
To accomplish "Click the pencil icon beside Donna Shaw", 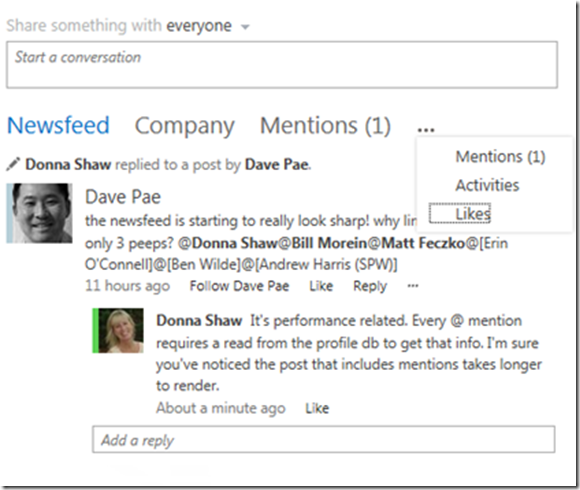I will pyautogui.click(x=13, y=164).
